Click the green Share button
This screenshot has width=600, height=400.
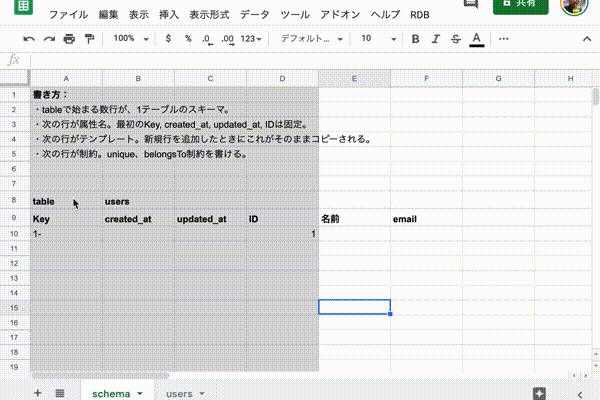pyautogui.click(x=520, y=5)
